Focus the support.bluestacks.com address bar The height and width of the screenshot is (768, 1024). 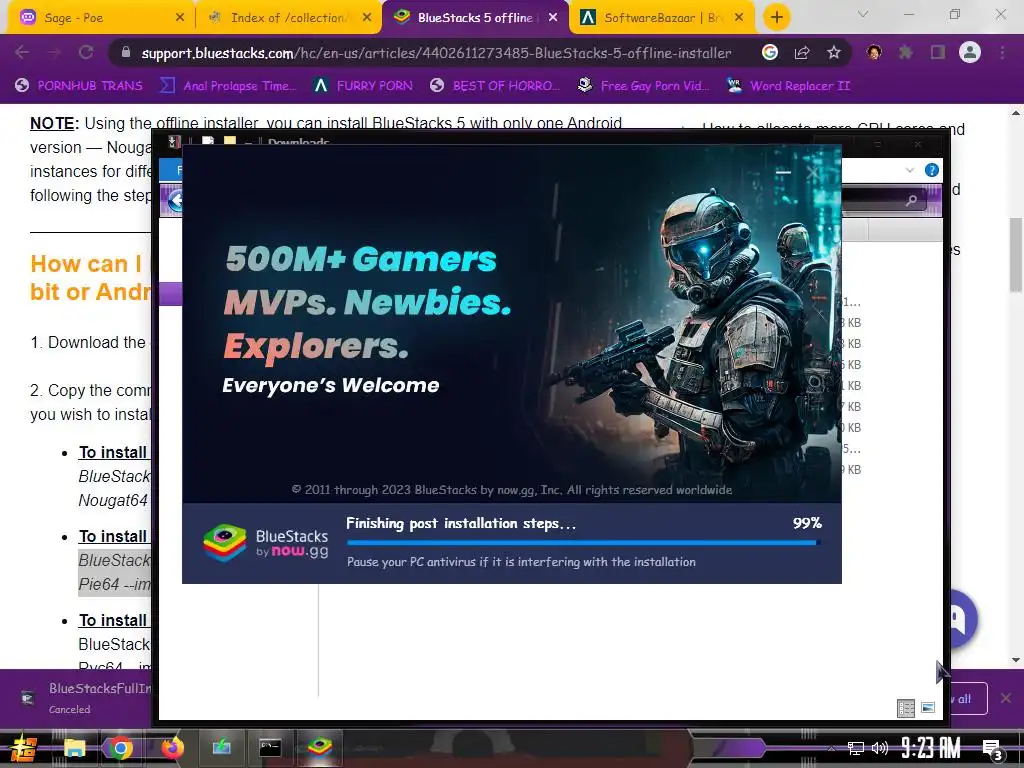(436, 53)
